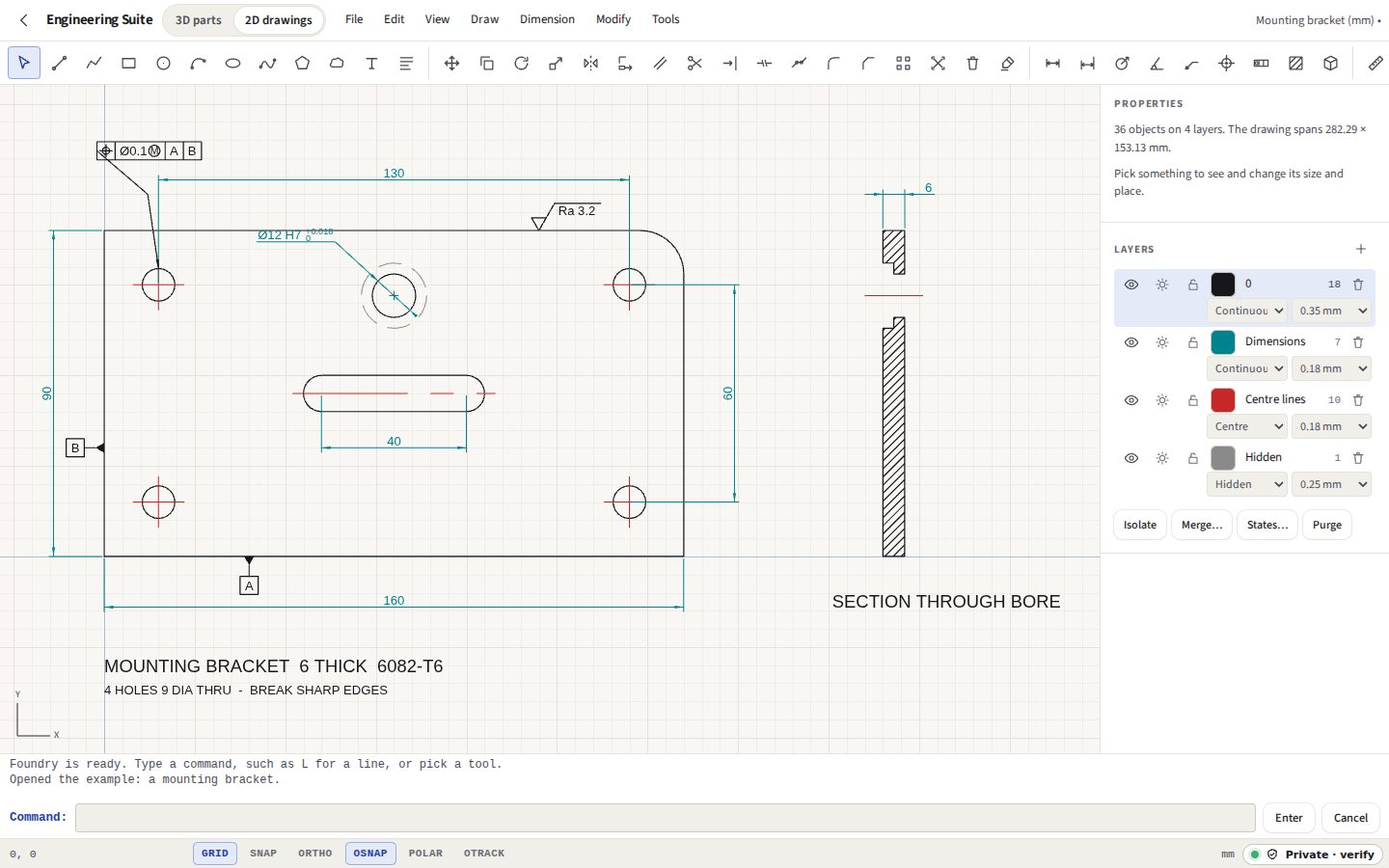
Task: Select the Line drawing tool
Action: (x=59, y=64)
